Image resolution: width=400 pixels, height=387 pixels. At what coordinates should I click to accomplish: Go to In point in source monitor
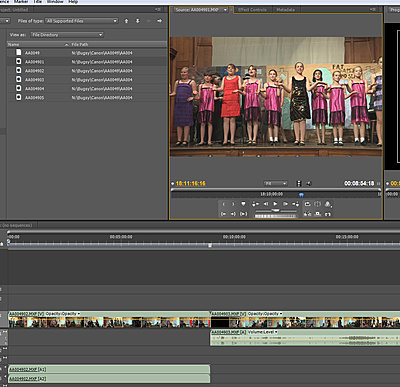tap(224, 214)
